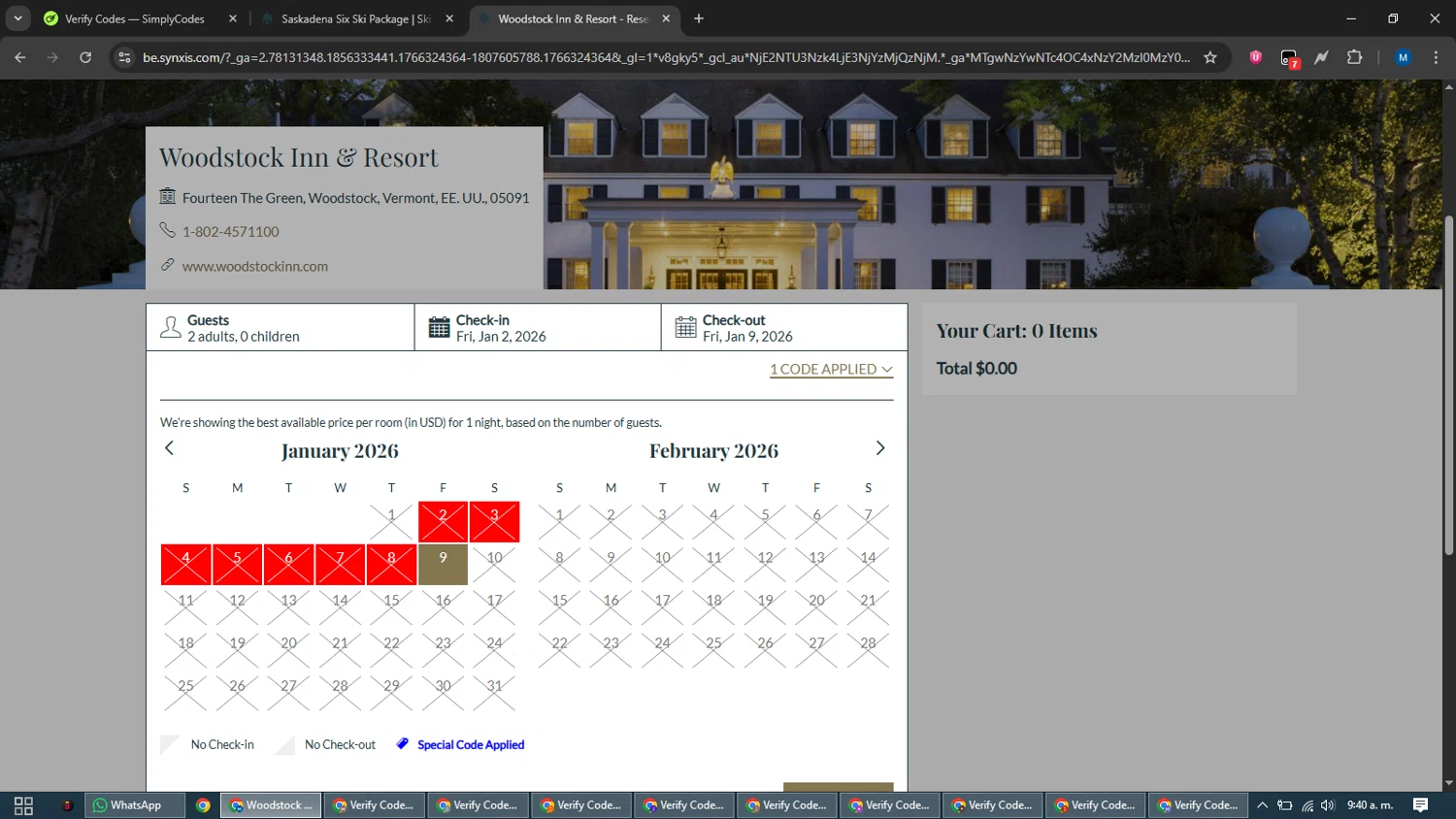Call the phone number 1-802-4571100

(231, 232)
